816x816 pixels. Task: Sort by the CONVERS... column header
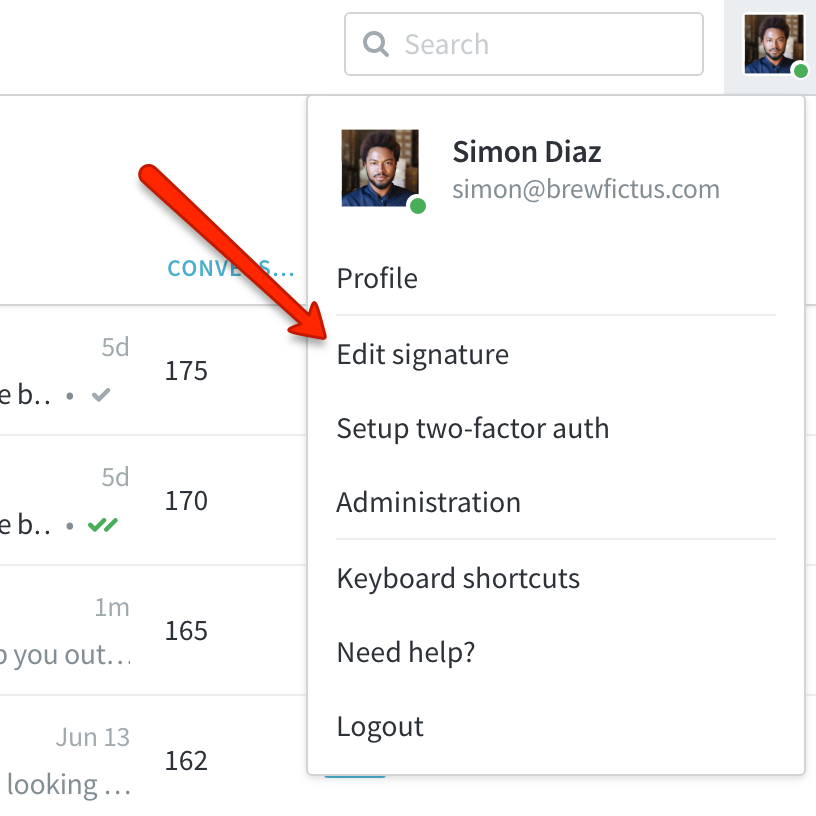click(231, 269)
